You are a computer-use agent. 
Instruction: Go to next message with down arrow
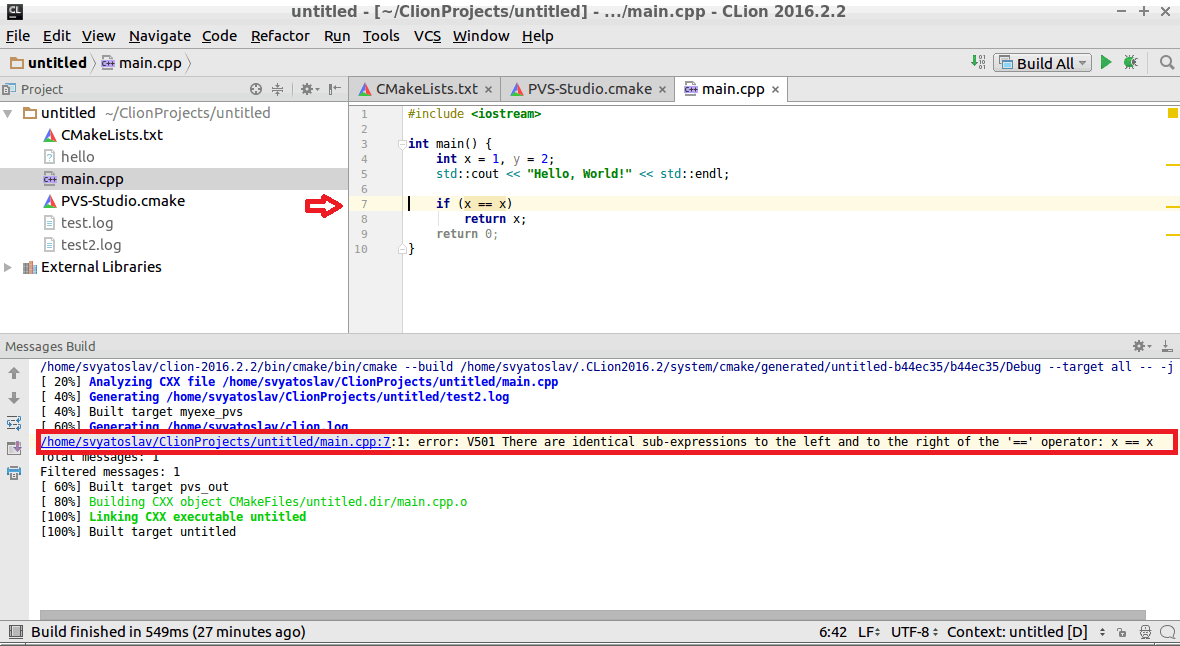[x=14, y=398]
